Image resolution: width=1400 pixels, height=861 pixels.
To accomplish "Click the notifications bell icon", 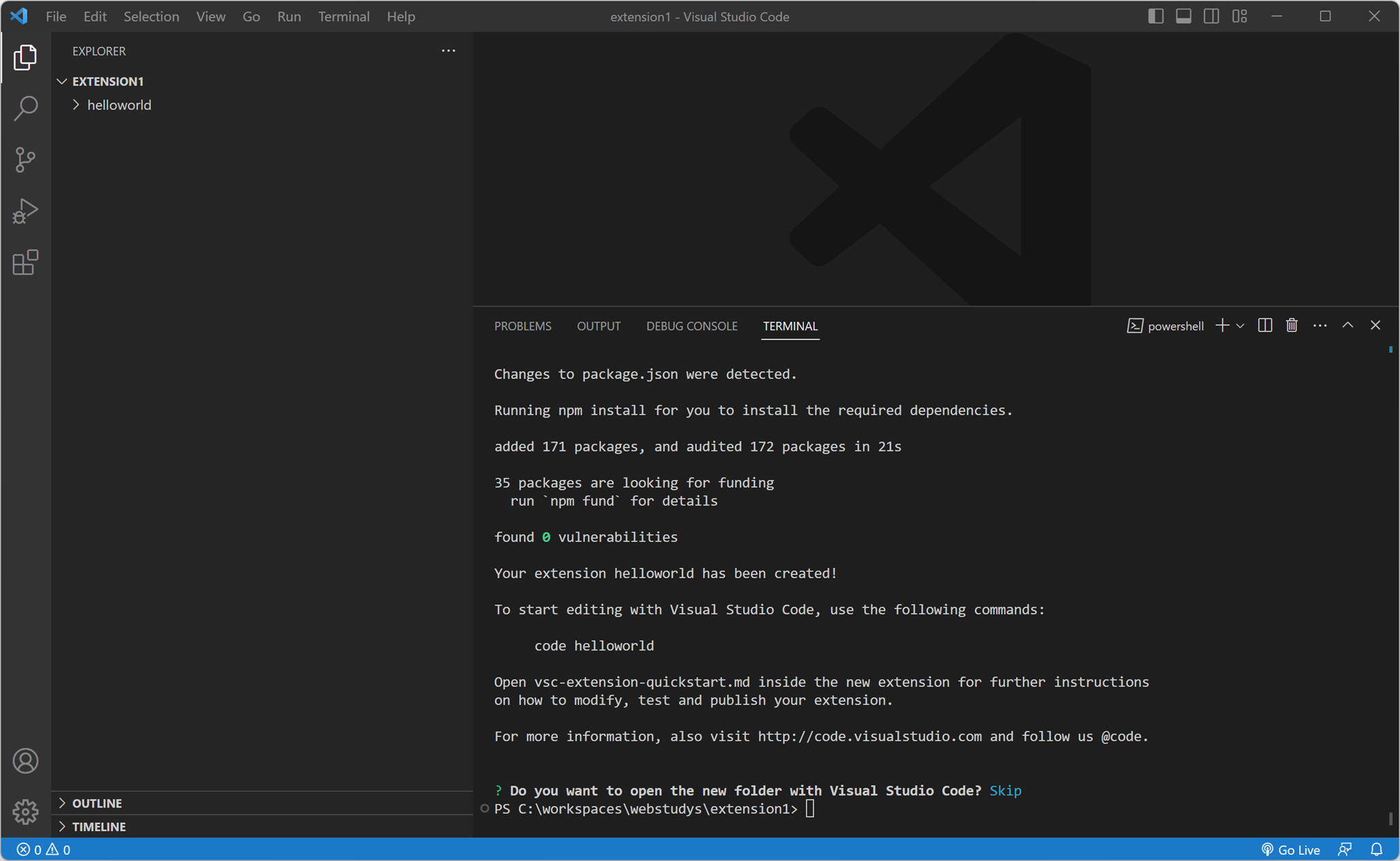I will [x=1376, y=849].
